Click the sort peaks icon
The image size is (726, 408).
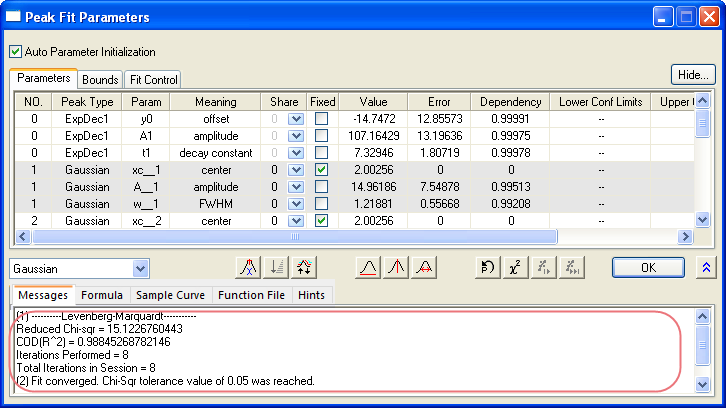(277, 268)
